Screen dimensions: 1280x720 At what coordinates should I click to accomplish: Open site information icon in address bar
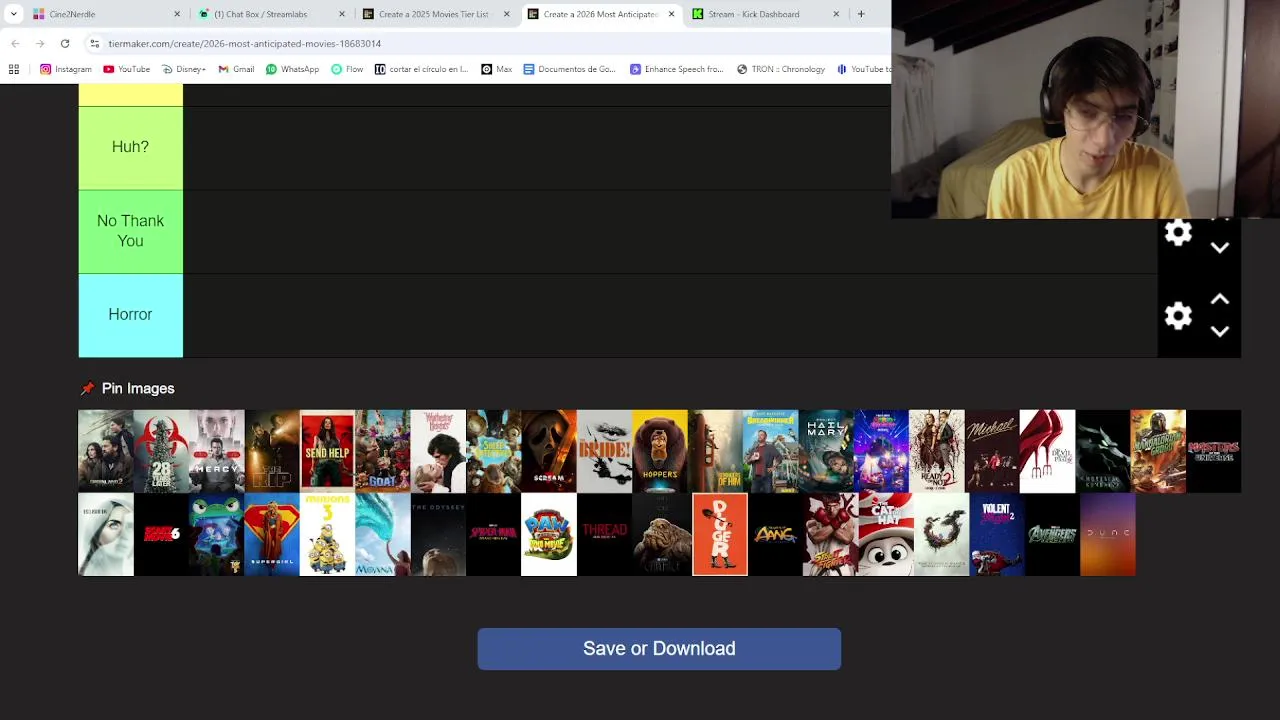tap(94, 44)
